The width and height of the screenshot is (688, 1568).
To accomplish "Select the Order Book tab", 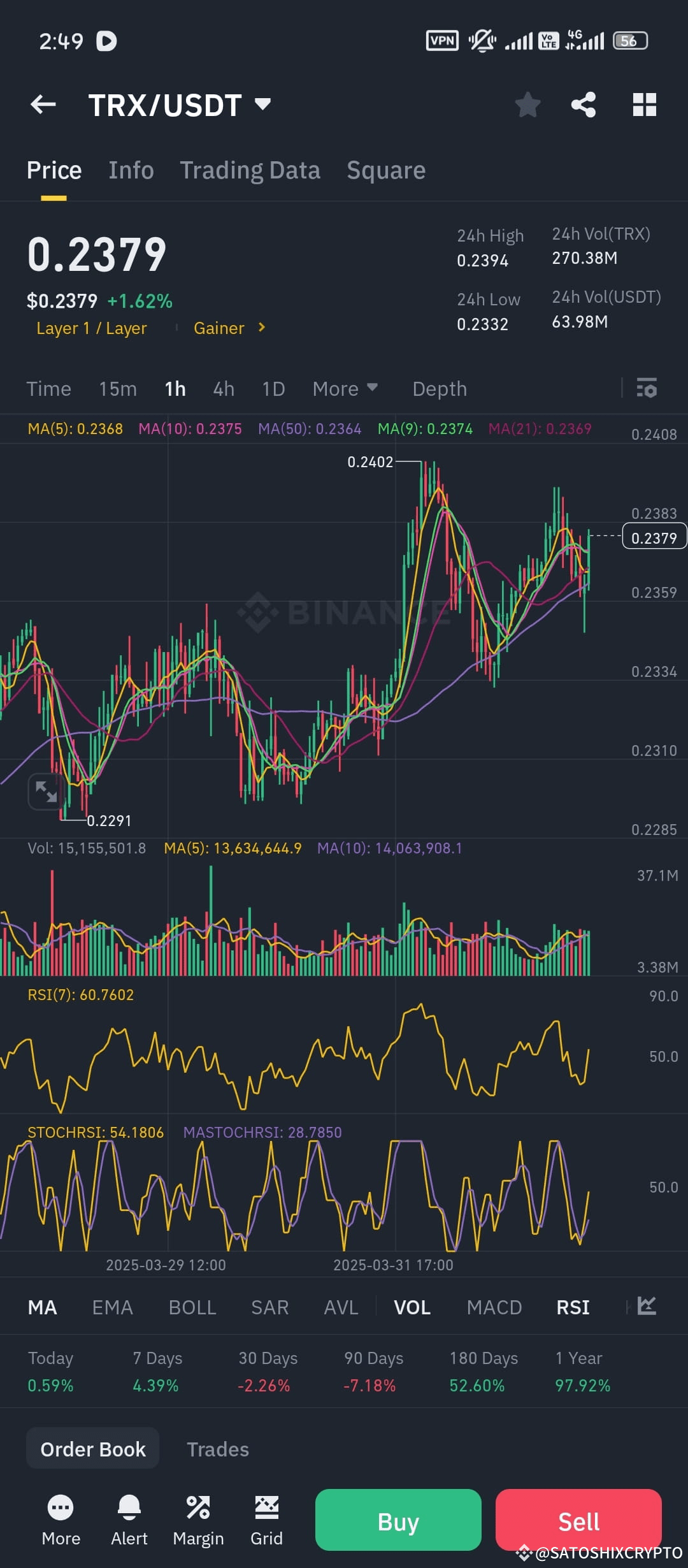I will [x=93, y=1449].
